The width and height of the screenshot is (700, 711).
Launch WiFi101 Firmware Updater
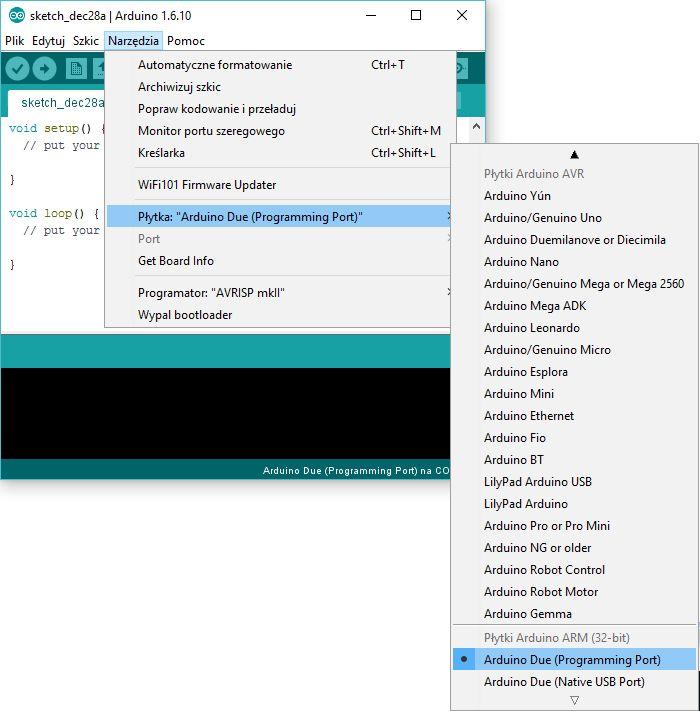pyautogui.click(x=279, y=185)
